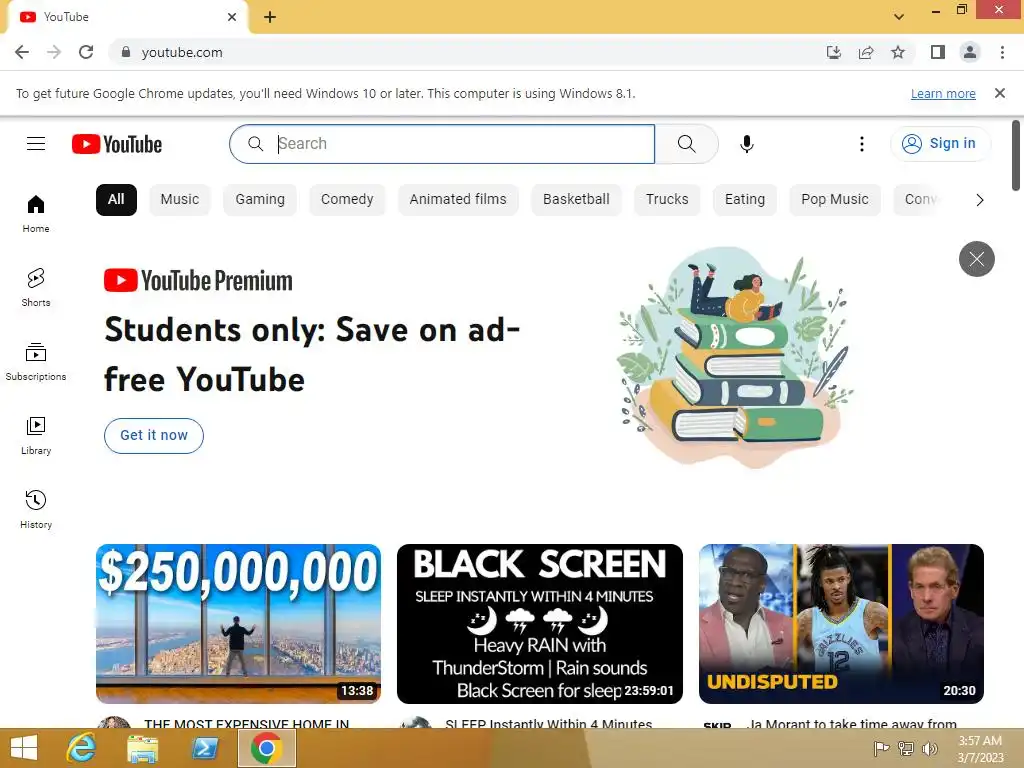Open Shorts from sidebar
Image resolution: width=1024 pixels, height=768 pixels.
pos(36,288)
